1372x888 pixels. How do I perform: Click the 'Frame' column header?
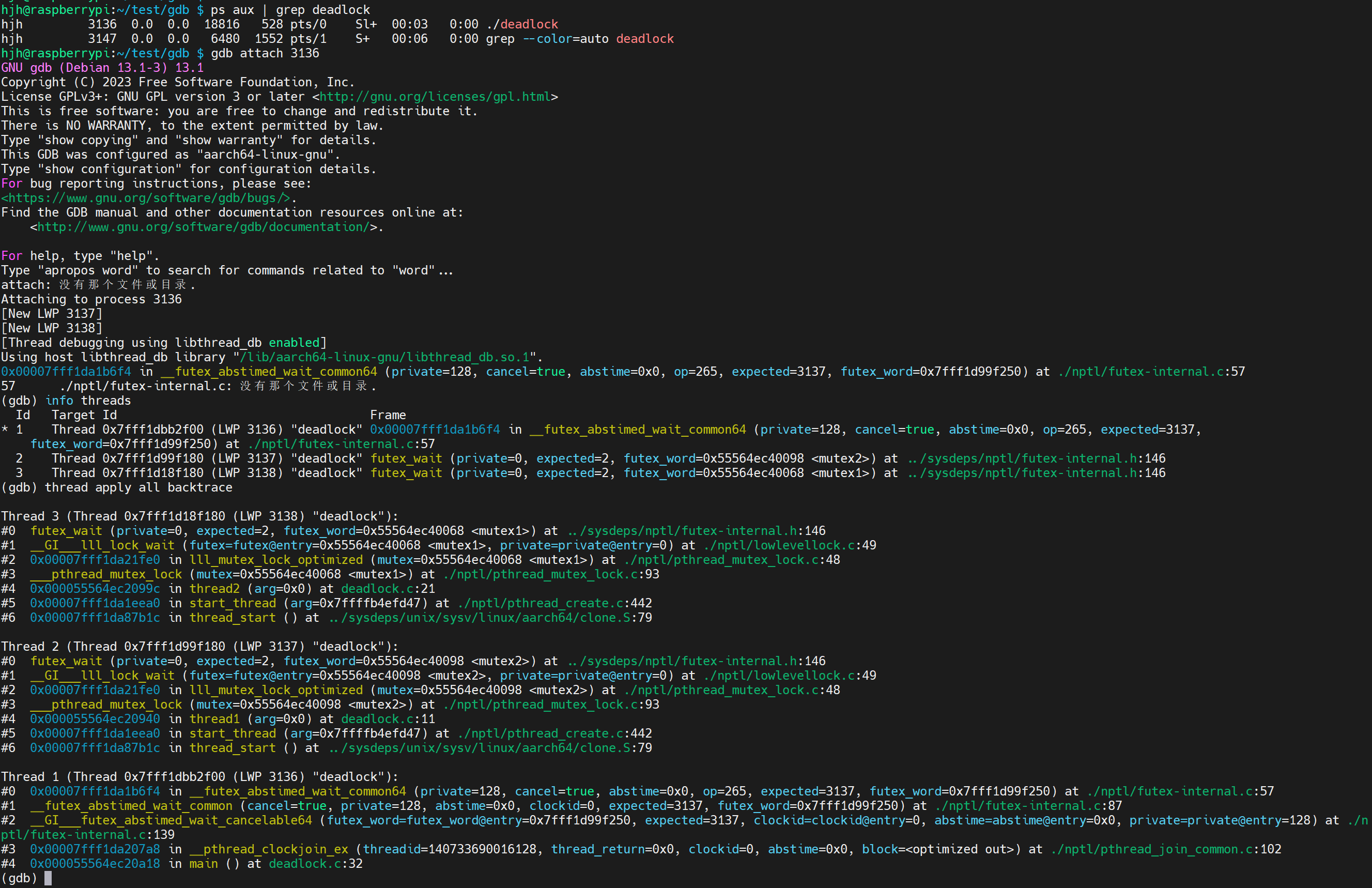[x=388, y=415]
